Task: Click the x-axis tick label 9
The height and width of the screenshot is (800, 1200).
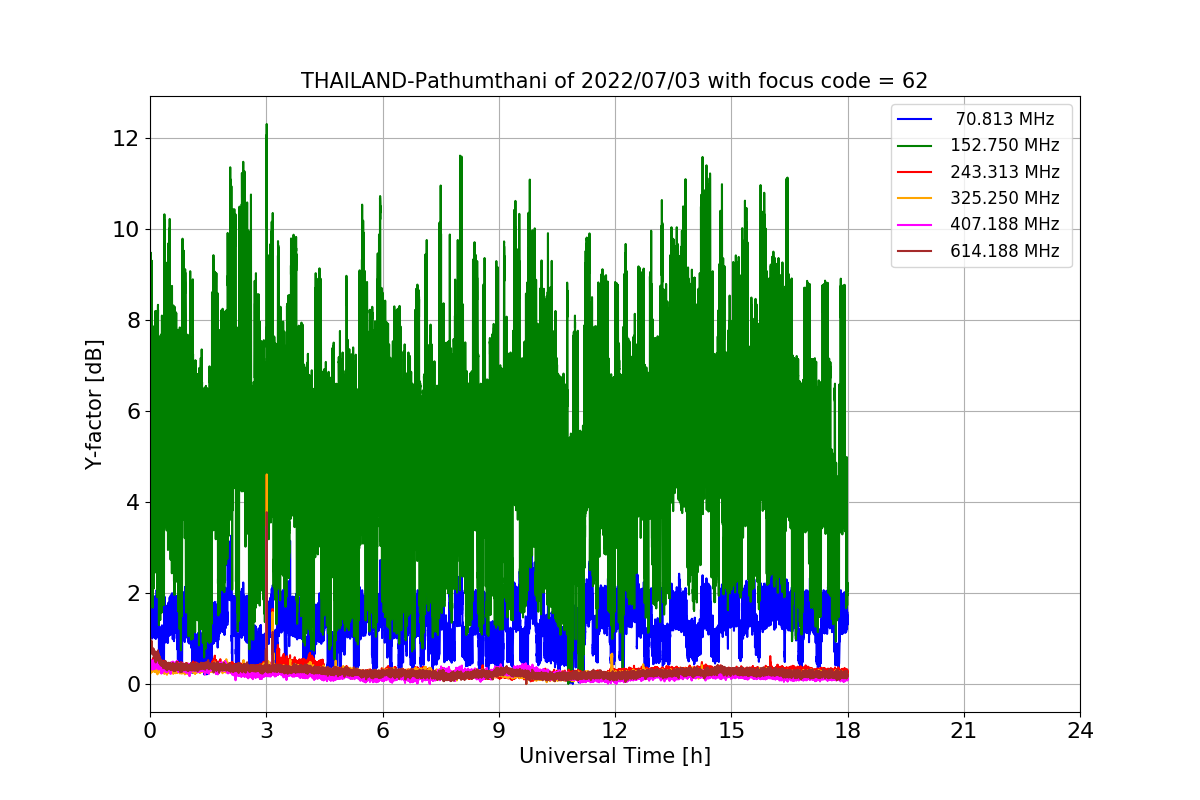Action: pos(499,731)
